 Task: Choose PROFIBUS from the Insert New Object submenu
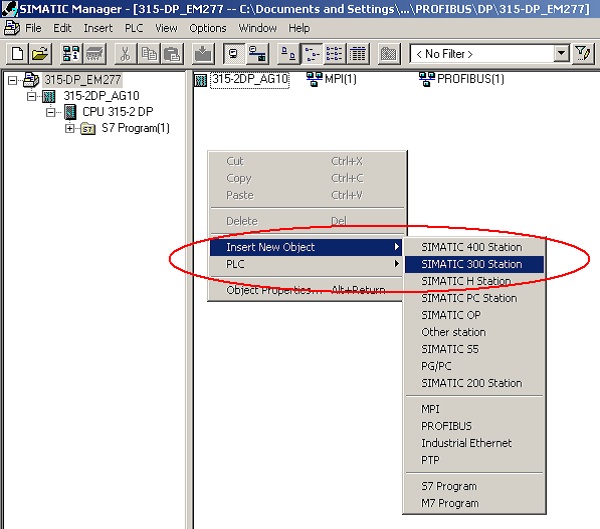(447, 426)
